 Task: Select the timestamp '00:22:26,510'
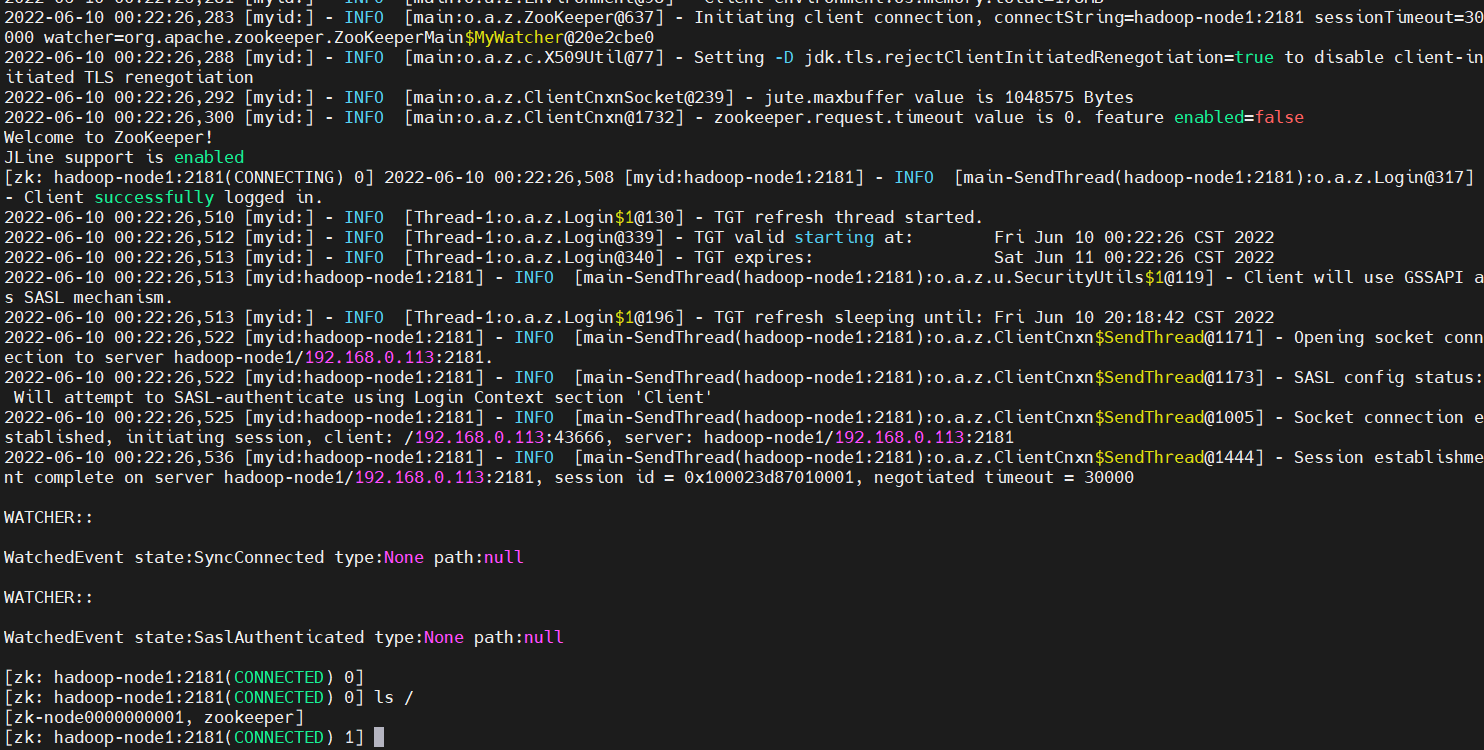coord(174,217)
